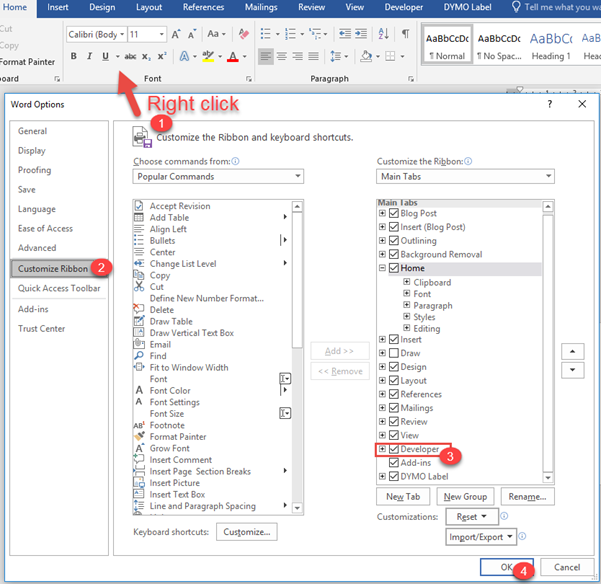Click the Word Options help question mark
The height and width of the screenshot is (584, 601).
click(x=550, y=104)
